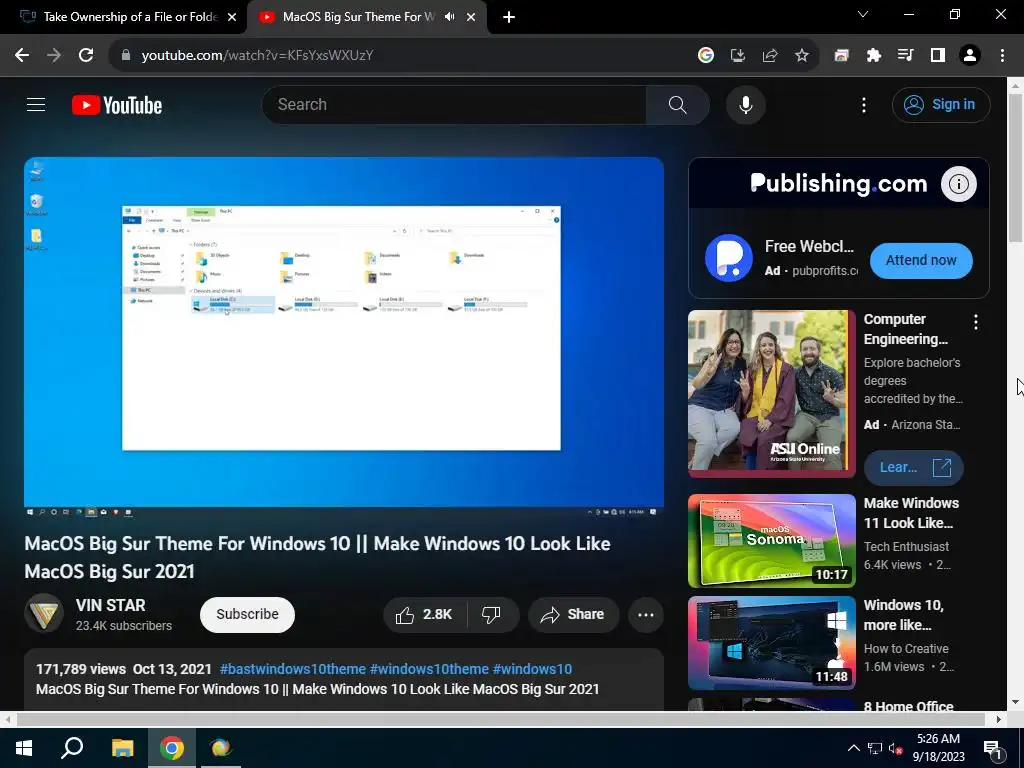The height and width of the screenshot is (768, 1024).
Task: Click the browser forward arrow
Action: click(54, 56)
